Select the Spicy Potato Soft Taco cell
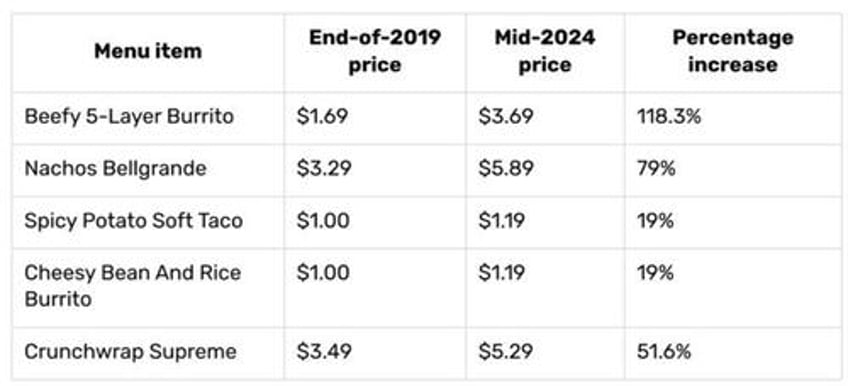The height and width of the screenshot is (386, 848). (x=148, y=222)
